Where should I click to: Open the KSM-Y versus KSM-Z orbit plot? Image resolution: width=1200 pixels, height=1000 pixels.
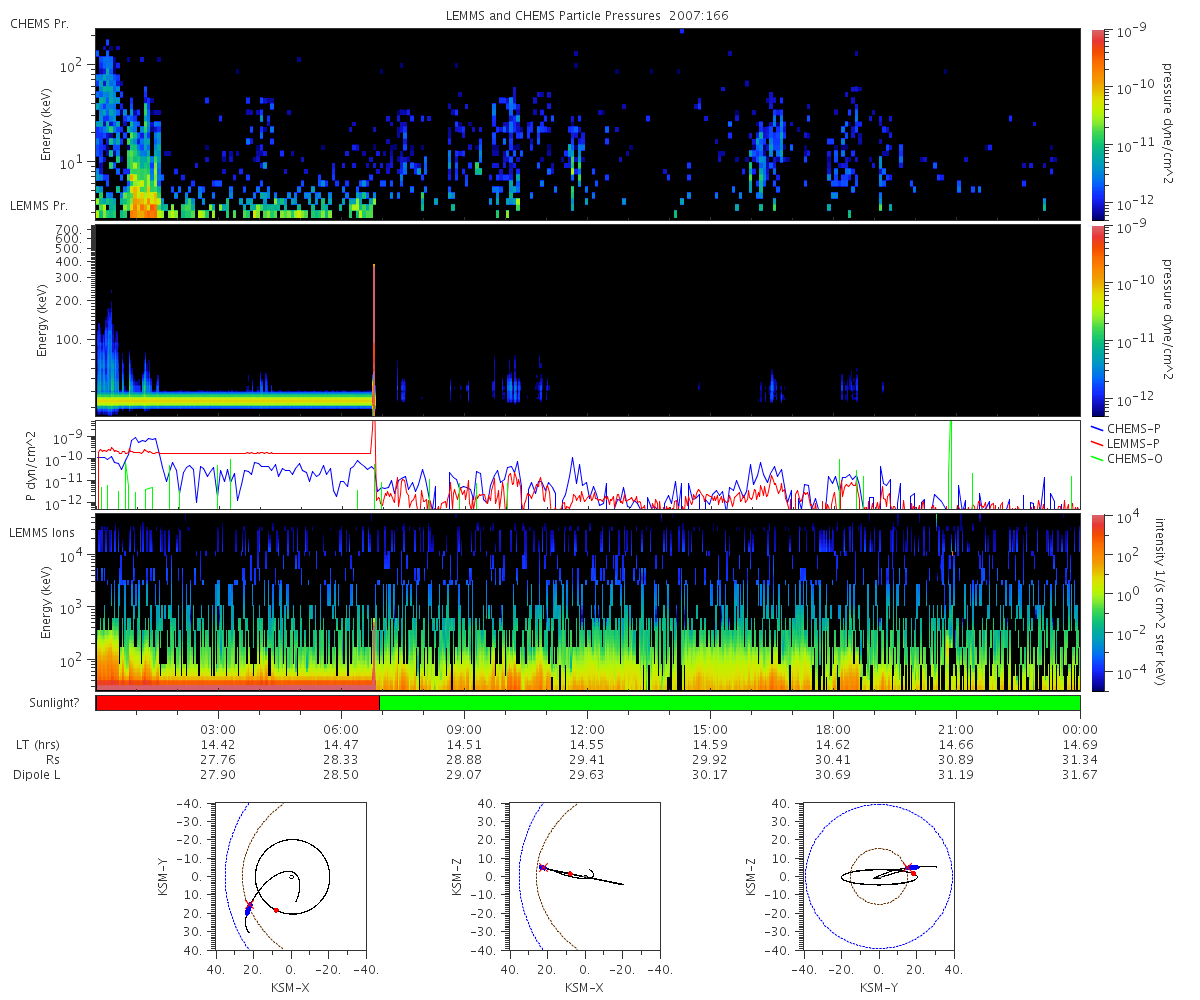point(879,876)
